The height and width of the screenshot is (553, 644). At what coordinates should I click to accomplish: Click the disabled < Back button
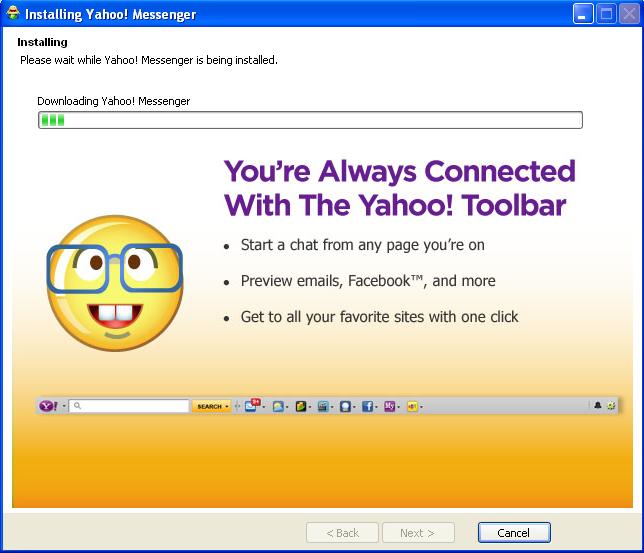pyautogui.click(x=342, y=533)
